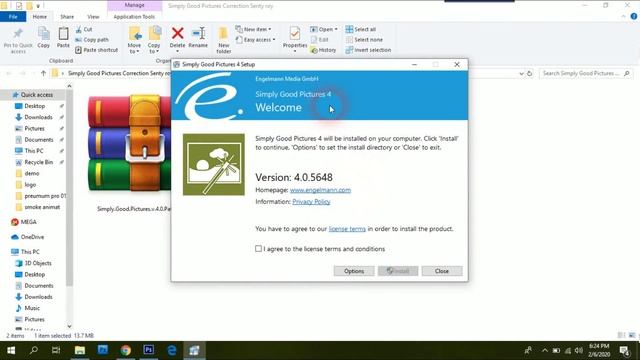Screen dimensions: 640x360
Task: Open the Action Center notifications icon
Action: 624,351
